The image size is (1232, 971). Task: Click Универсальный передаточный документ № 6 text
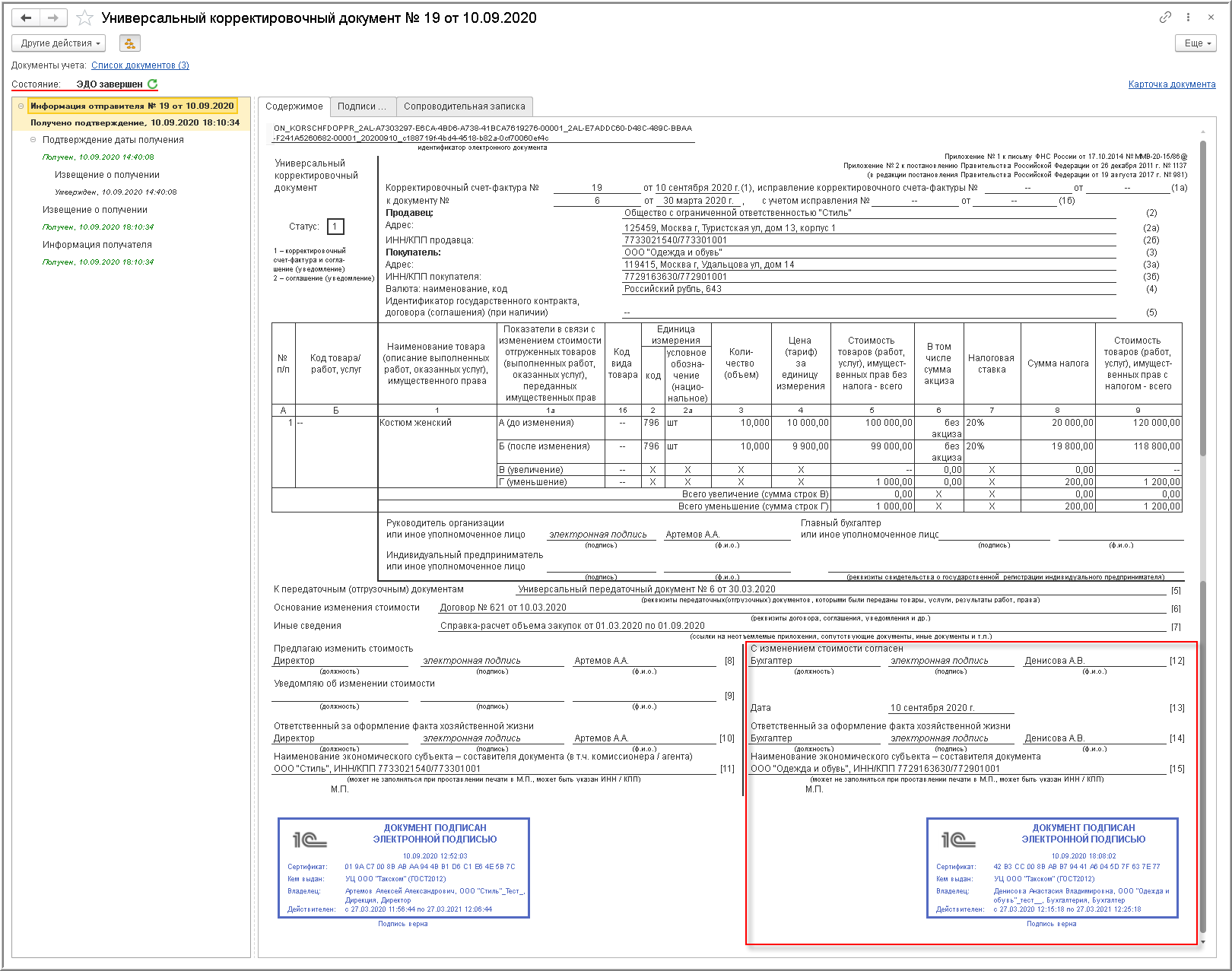coord(646,589)
